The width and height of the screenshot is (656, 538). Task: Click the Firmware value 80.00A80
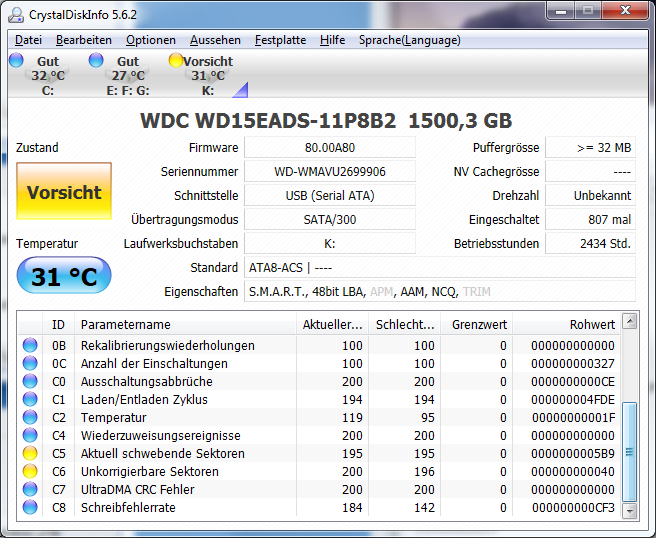pyautogui.click(x=330, y=148)
